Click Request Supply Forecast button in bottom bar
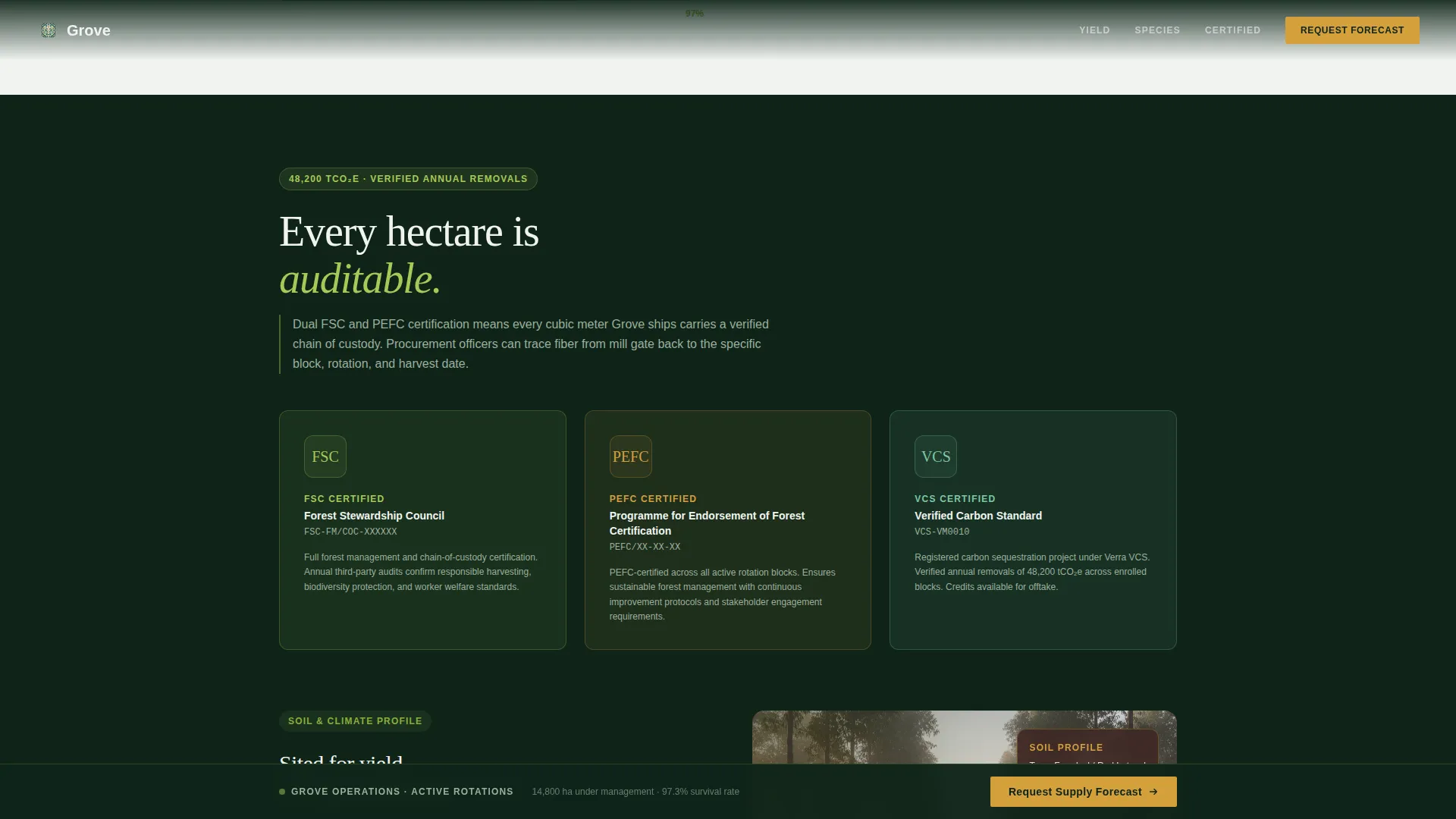This screenshot has height=819, width=1456. (1083, 792)
